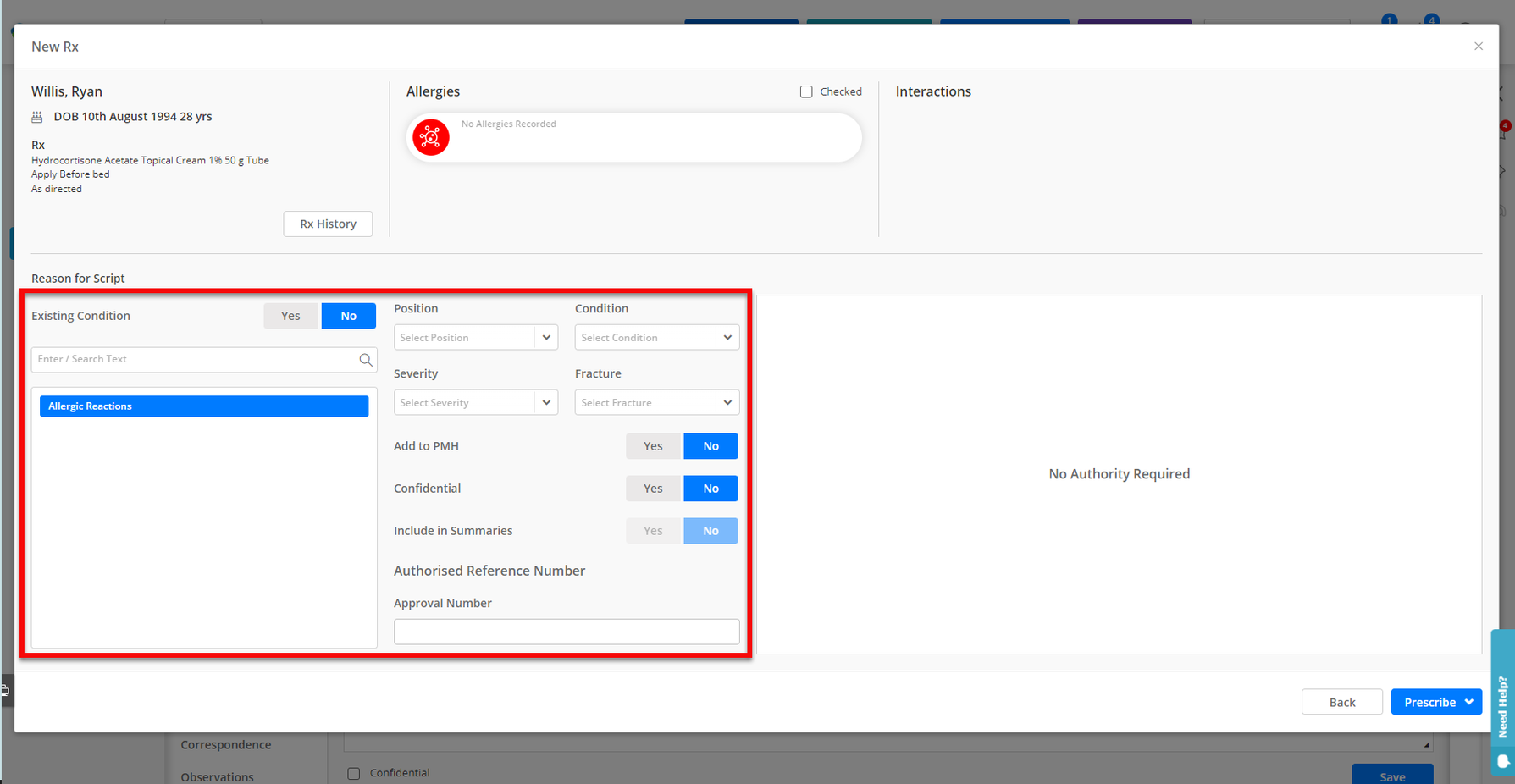Select Allergic Reactions in the list
The image size is (1515, 784).
(x=204, y=406)
